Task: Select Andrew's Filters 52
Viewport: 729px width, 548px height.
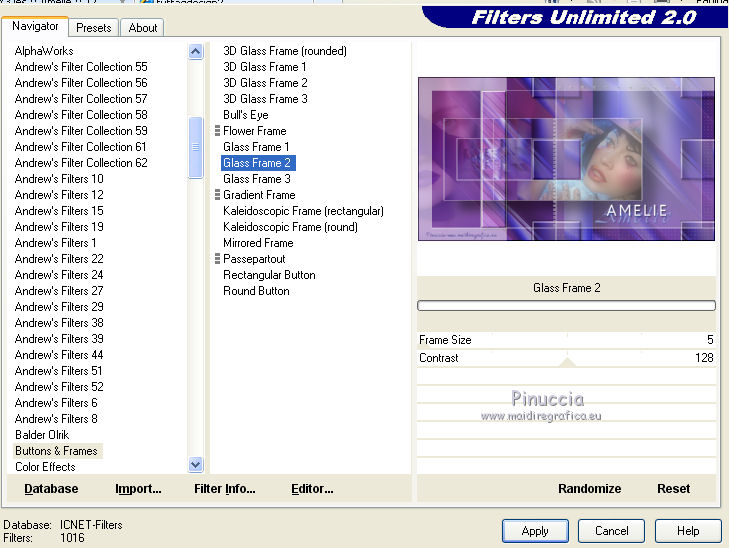Action: tap(59, 387)
